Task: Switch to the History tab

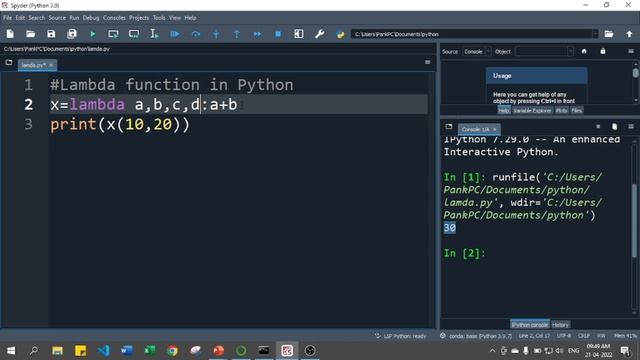Action: click(x=560, y=325)
